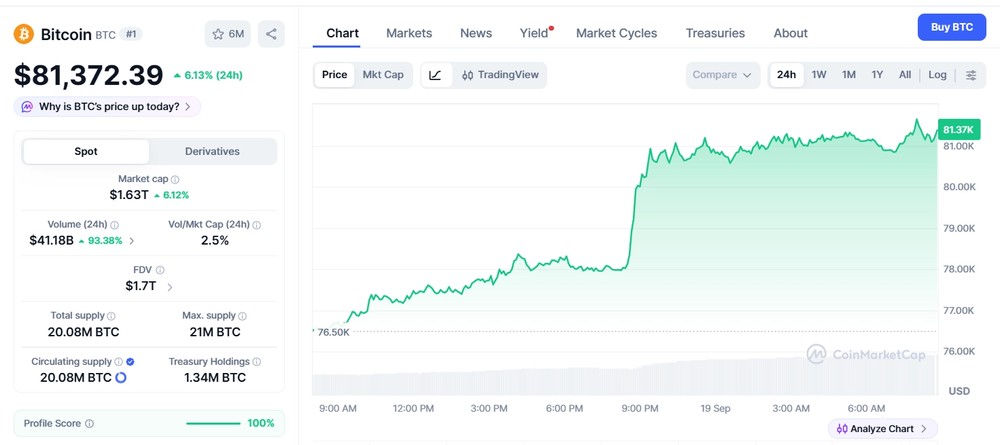Click the Total supply info icon
The image size is (1000, 445).
click(x=112, y=316)
